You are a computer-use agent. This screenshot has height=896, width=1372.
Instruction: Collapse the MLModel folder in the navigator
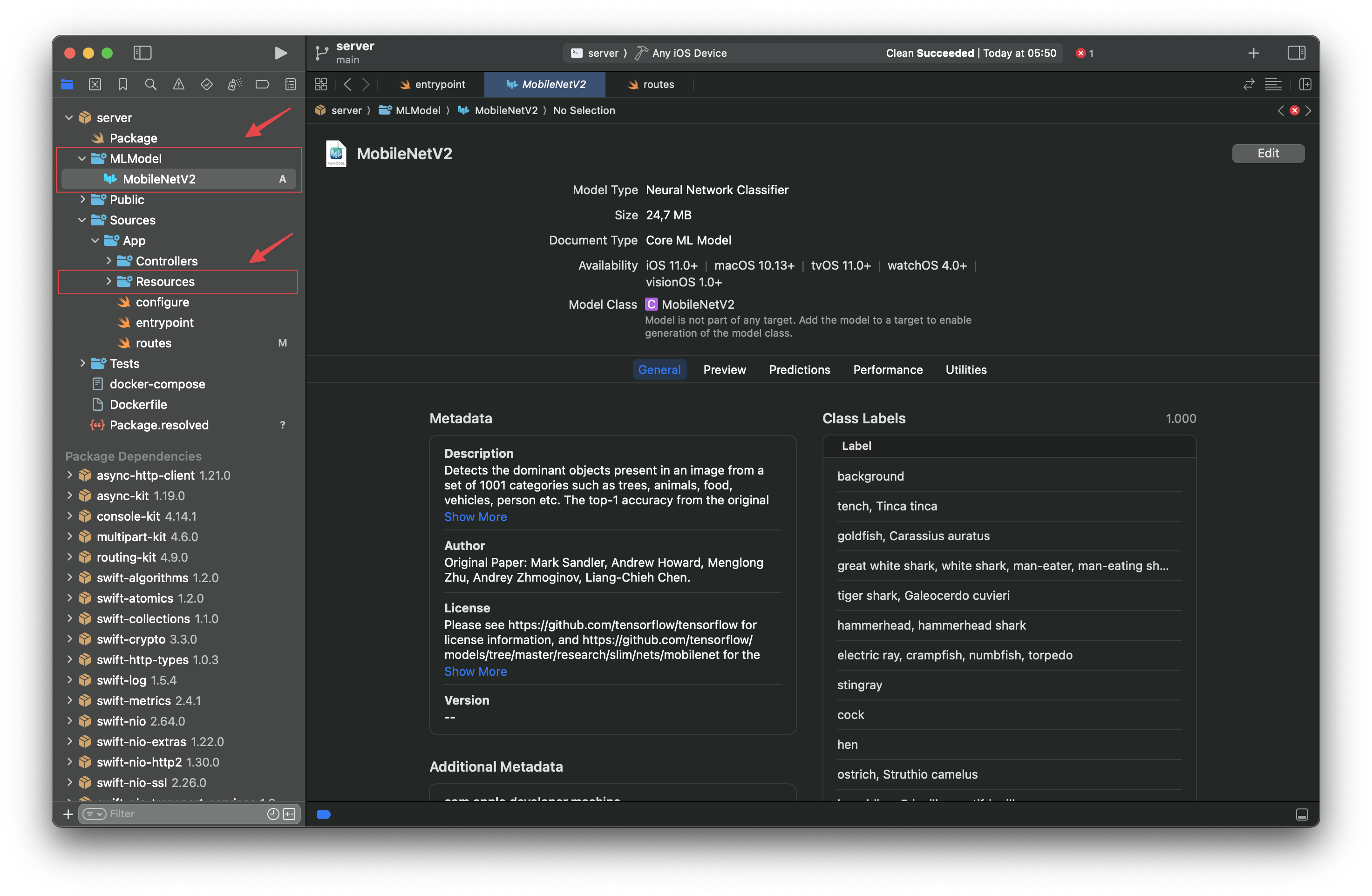point(82,158)
